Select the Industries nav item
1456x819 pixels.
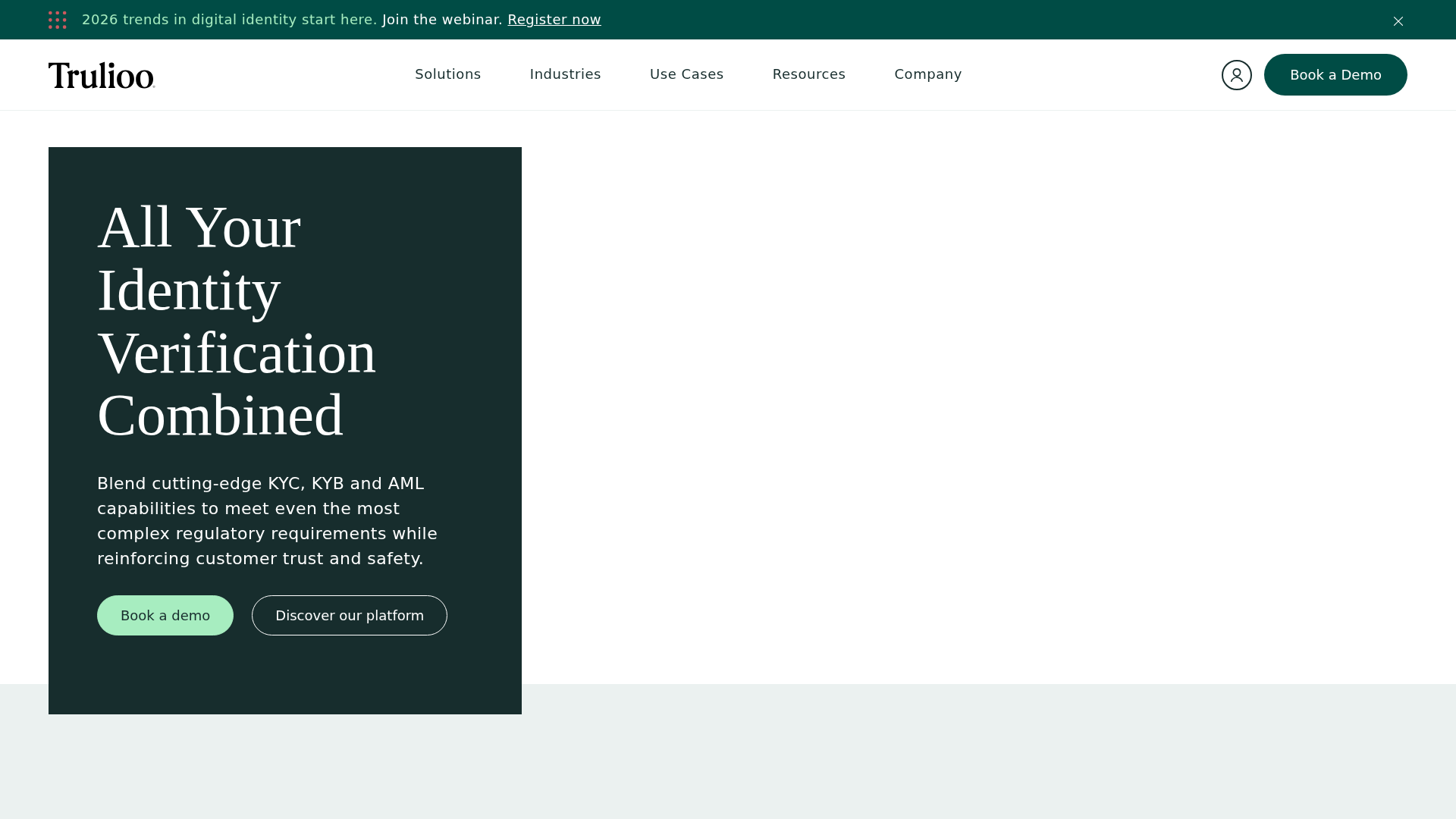(x=565, y=74)
